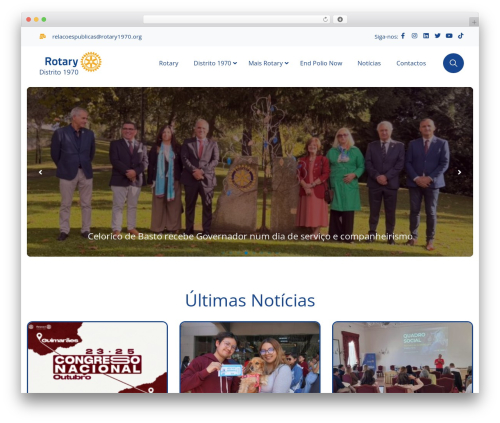500x423 pixels.
Task: Close the browser window with red button
Action: [29, 19]
